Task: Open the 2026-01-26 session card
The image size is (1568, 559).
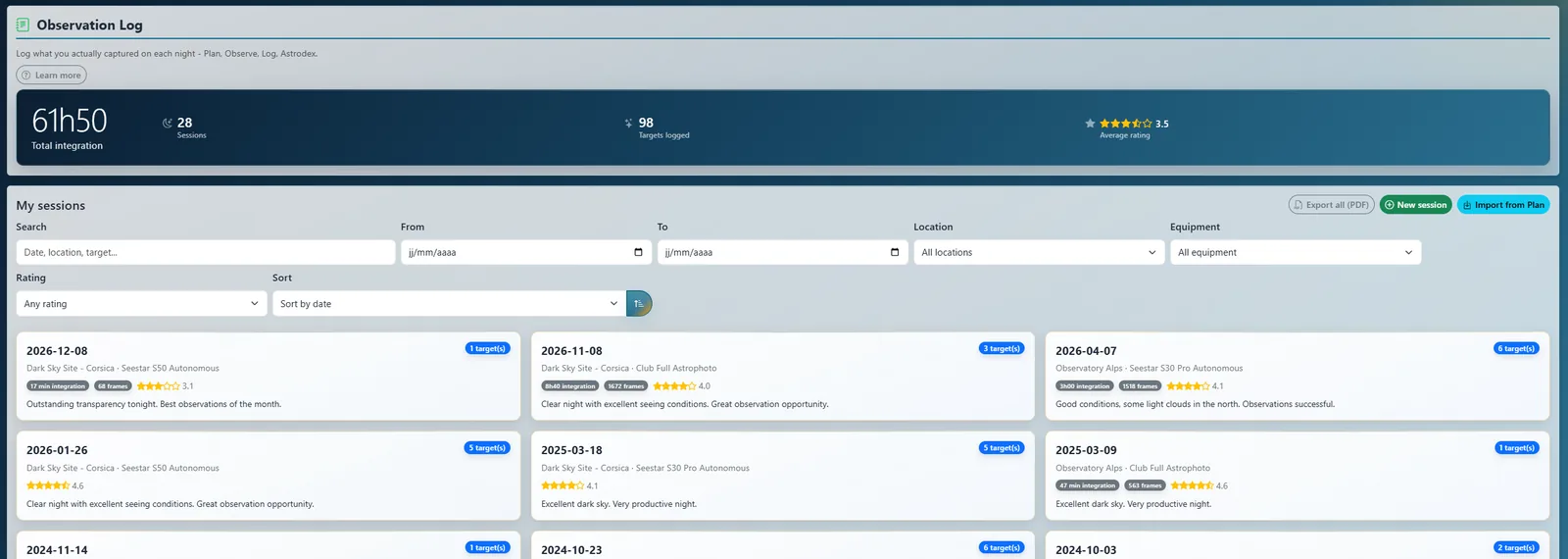Action: click(268, 476)
